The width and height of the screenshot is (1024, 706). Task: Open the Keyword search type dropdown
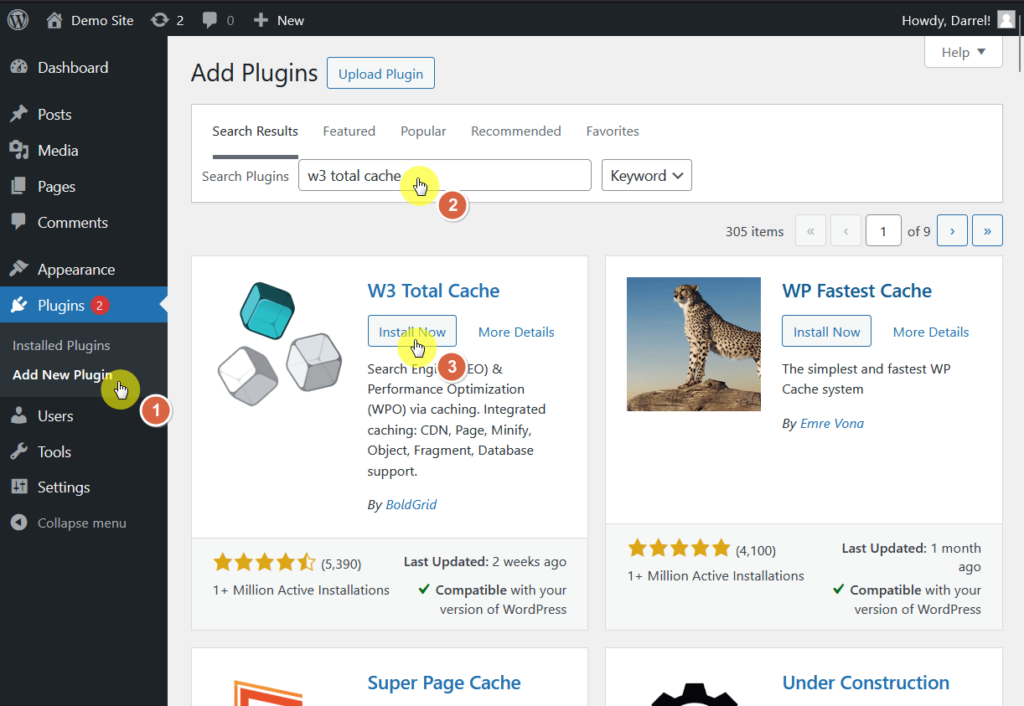coord(647,175)
